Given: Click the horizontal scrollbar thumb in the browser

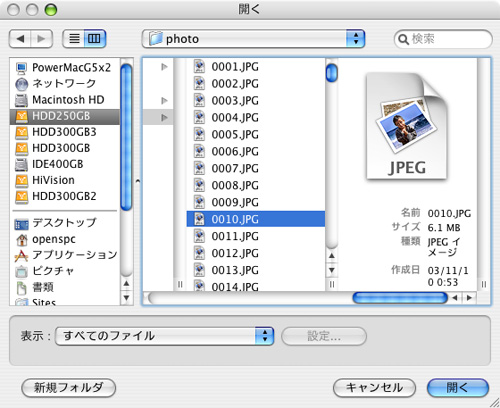Looking at the screenshot, I should (x=400, y=298).
